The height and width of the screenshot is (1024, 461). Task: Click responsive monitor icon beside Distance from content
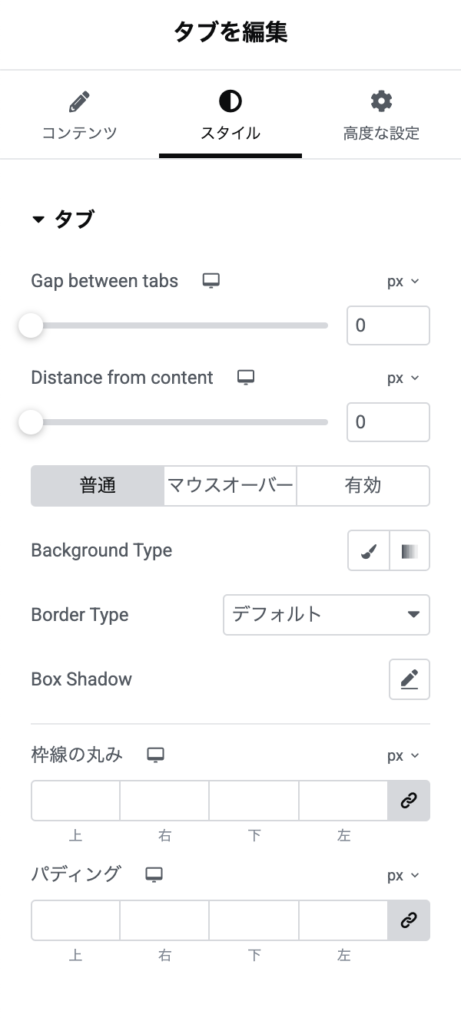[246, 377]
